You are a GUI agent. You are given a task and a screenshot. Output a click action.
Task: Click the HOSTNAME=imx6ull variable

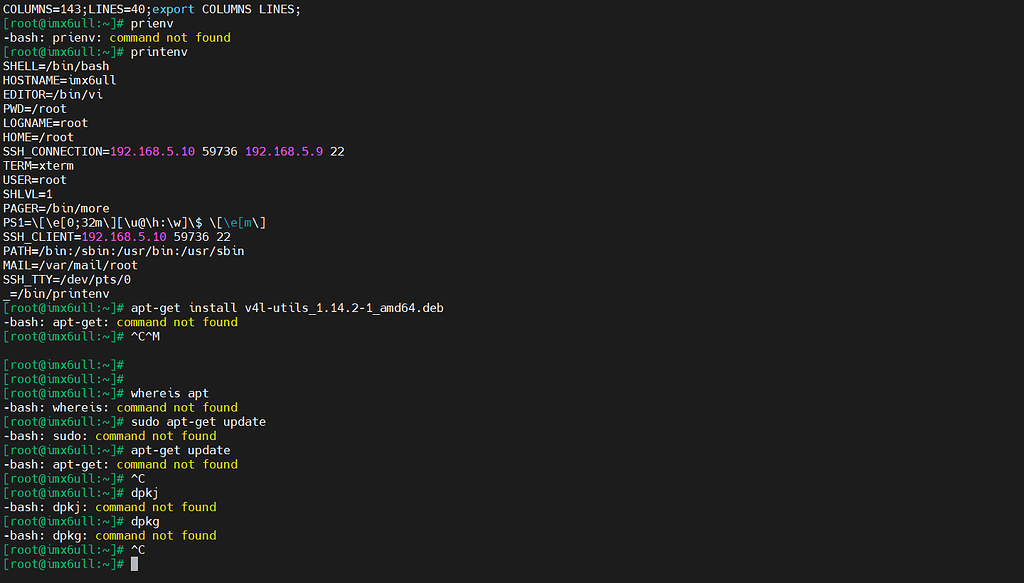[x=59, y=80]
